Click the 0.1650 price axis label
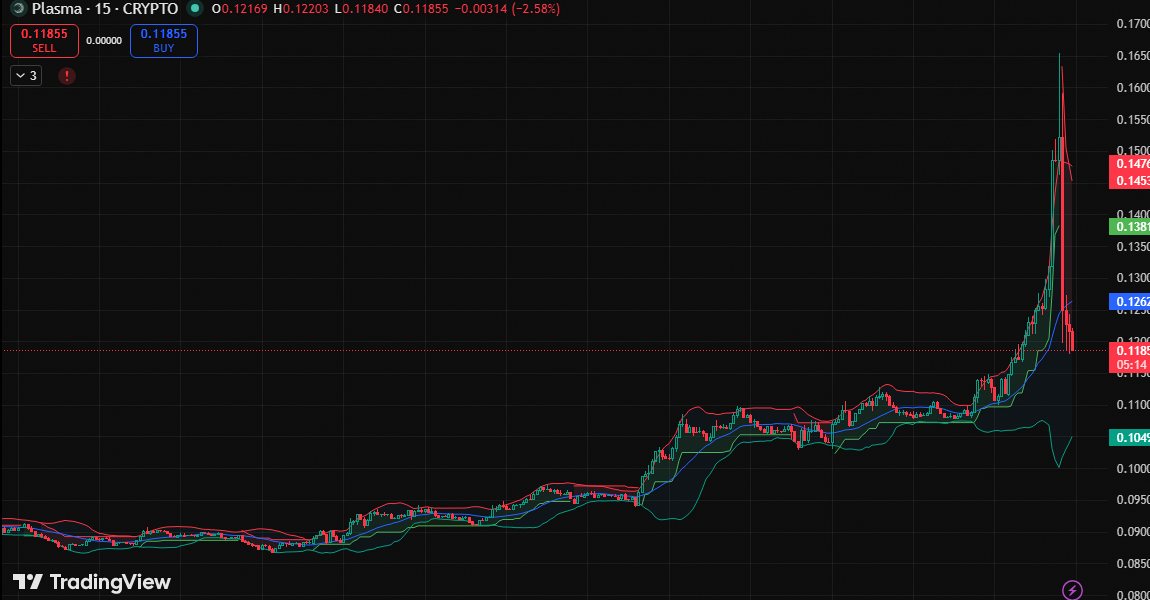Screen dimensions: 1150x600 point(1132,56)
